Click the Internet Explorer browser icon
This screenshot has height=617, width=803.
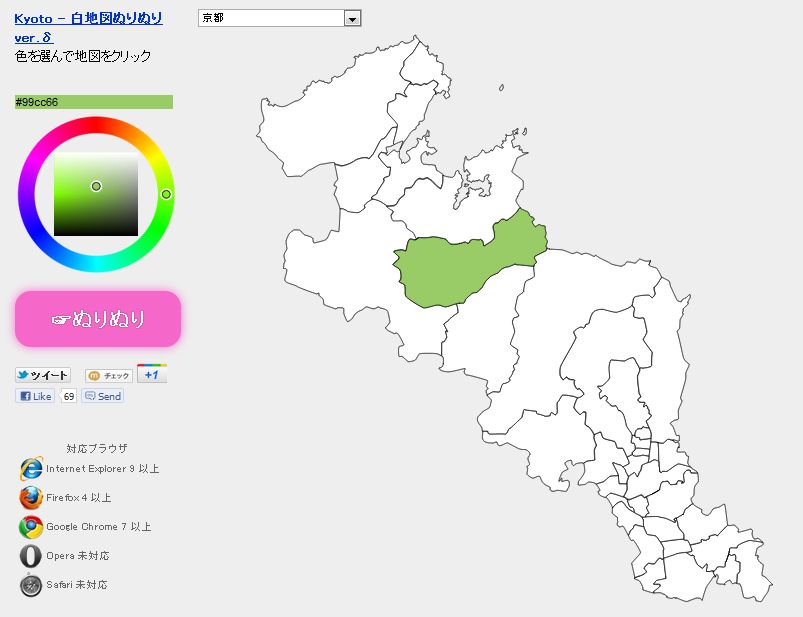pyautogui.click(x=31, y=468)
